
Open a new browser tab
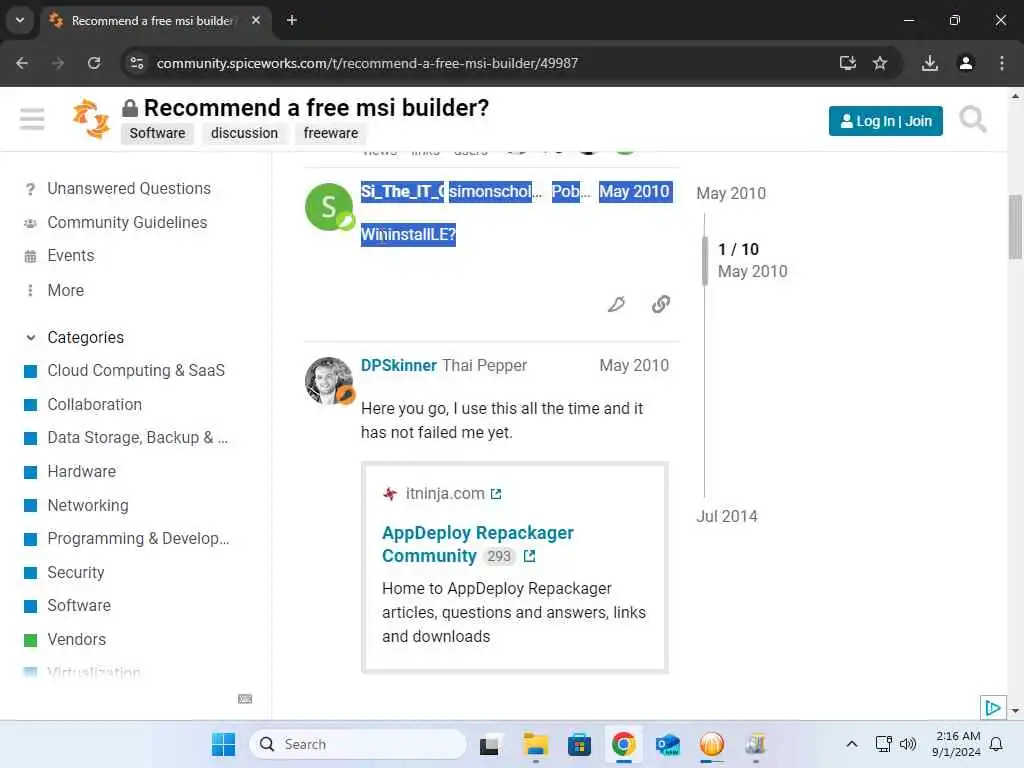click(292, 20)
